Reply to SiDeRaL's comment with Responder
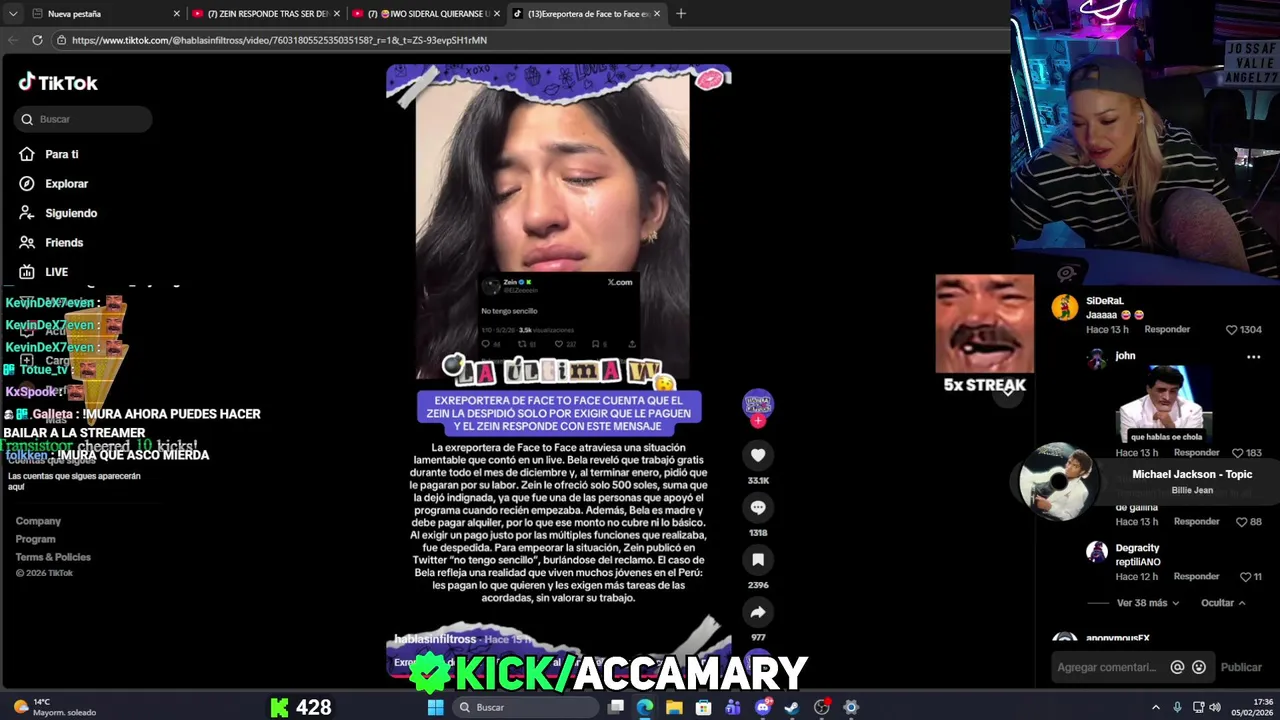 pos(1167,329)
